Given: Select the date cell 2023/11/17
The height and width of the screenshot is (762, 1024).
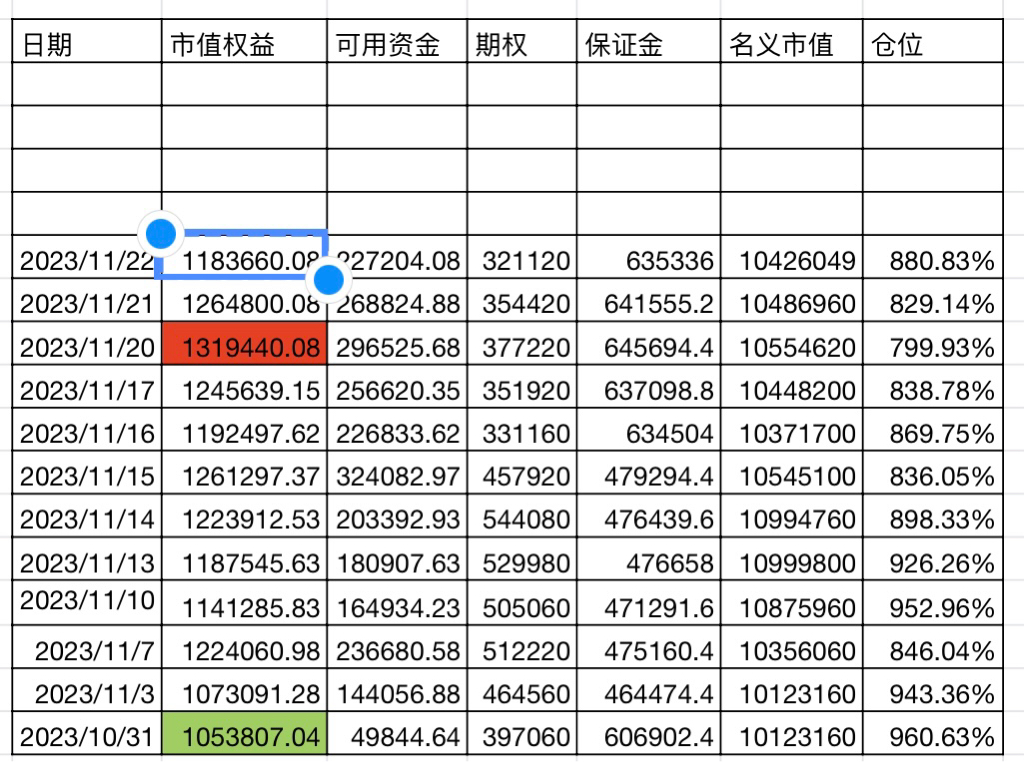Looking at the screenshot, I should coord(86,391).
